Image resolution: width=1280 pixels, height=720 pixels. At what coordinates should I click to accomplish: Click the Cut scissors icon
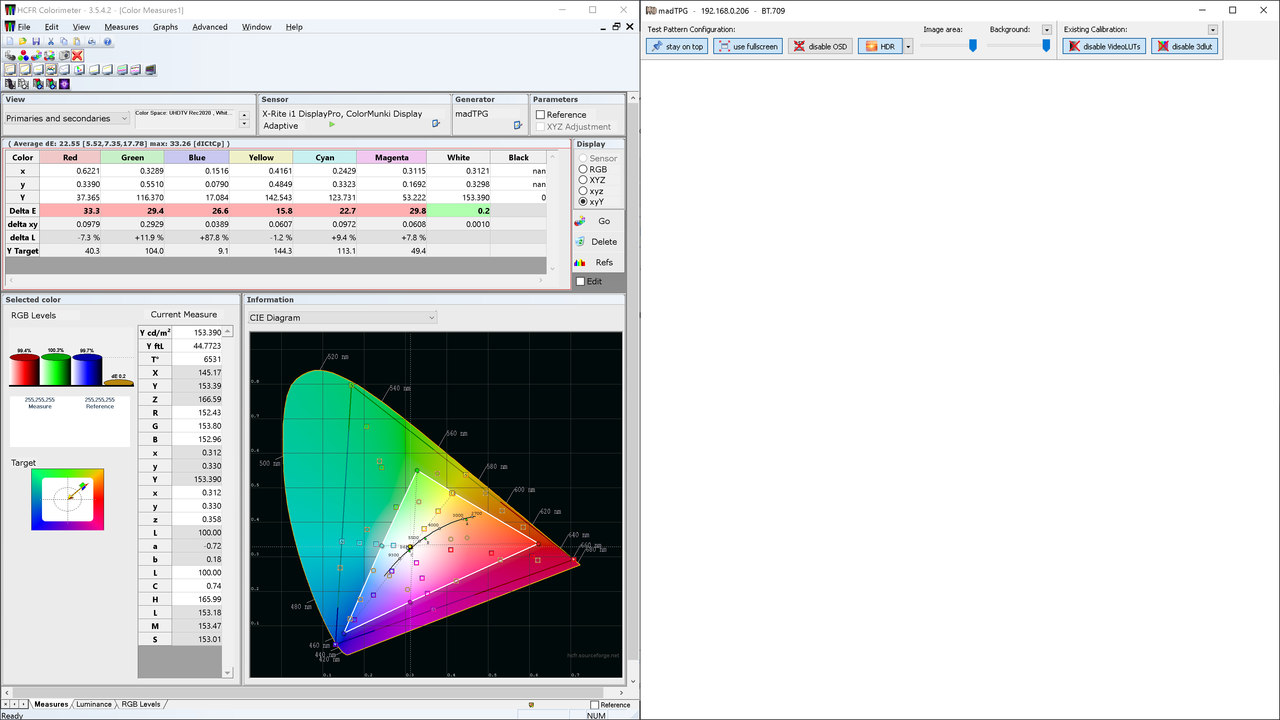[51, 41]
